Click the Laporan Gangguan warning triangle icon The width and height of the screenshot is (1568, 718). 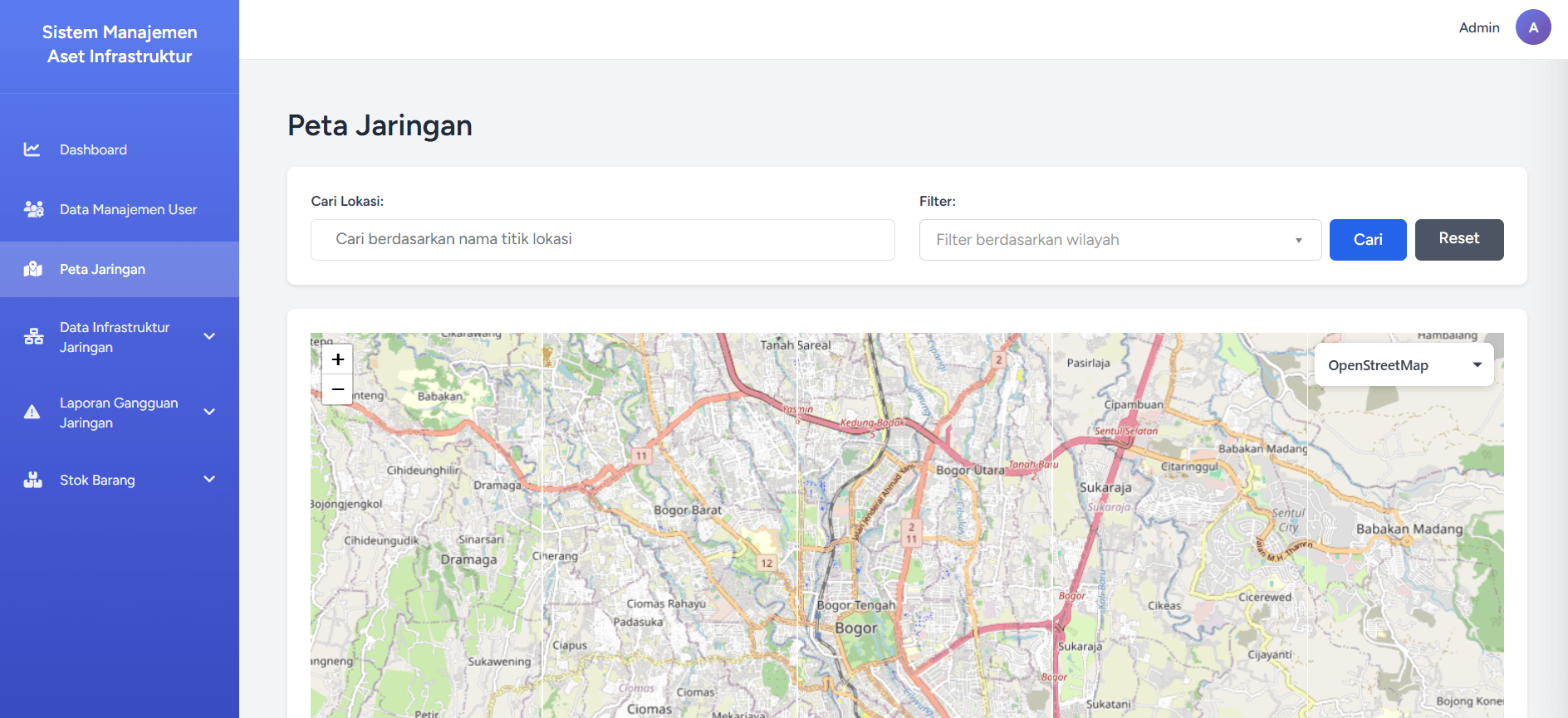click(x=32, y=412)
